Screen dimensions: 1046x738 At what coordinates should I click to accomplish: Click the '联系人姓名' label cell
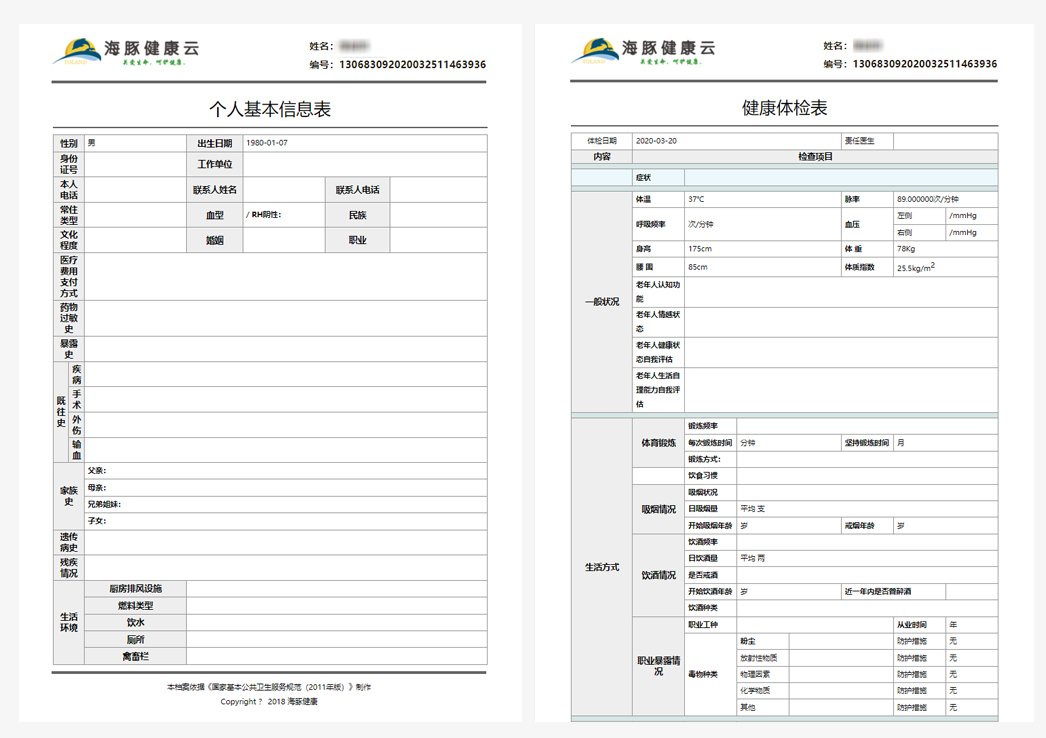(215, 190)
